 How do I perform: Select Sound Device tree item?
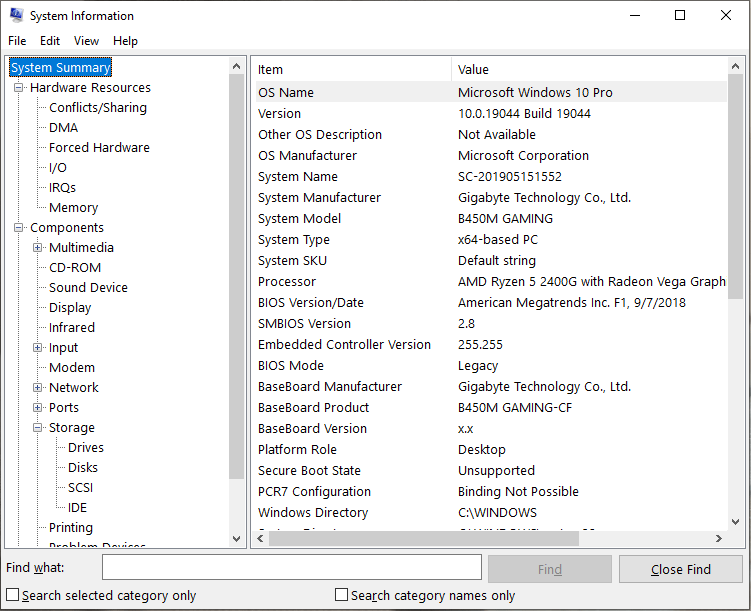(88, 288)
